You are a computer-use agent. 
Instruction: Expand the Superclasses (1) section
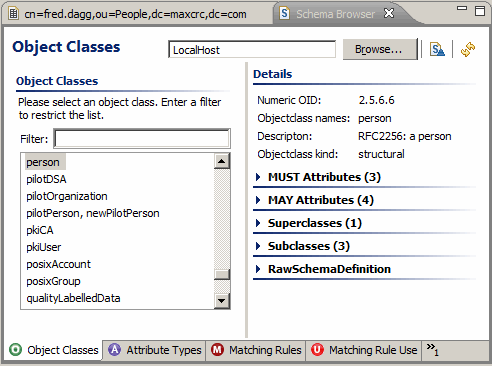click(x=258, y=223)
